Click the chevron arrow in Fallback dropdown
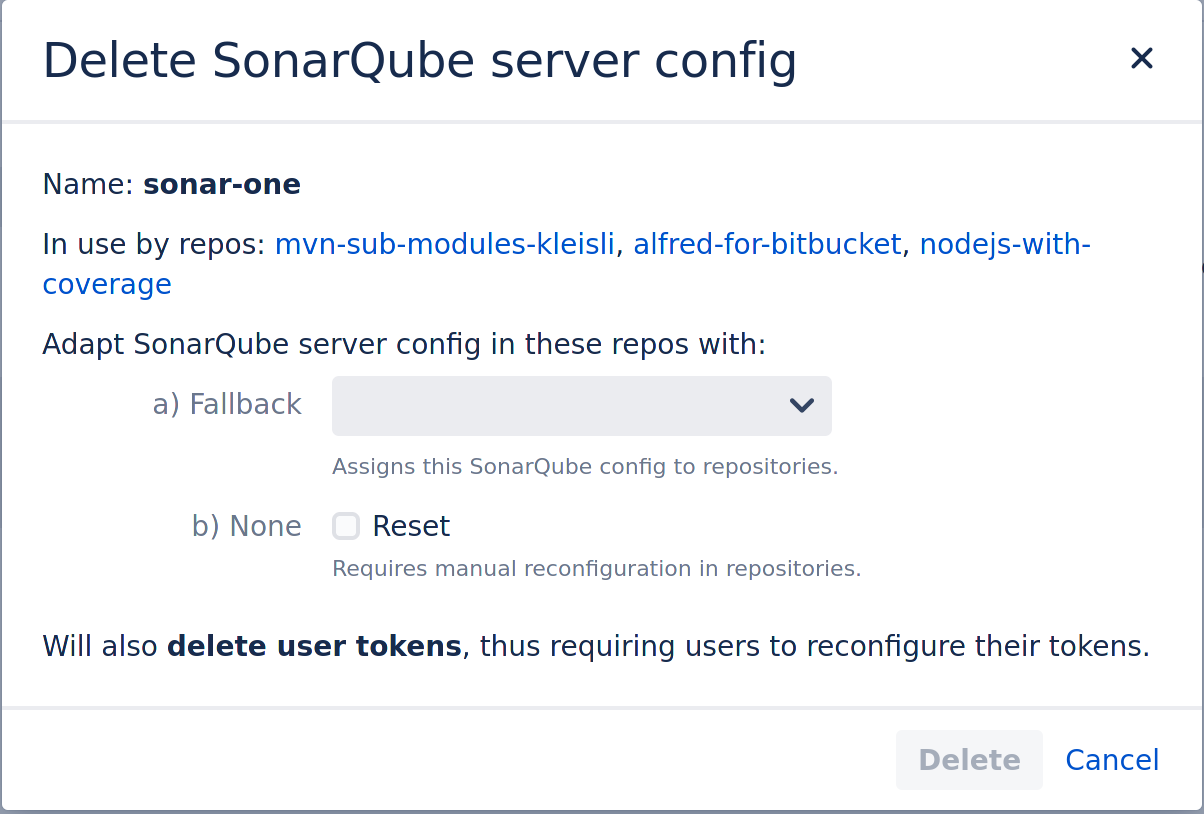 tap(801, 406)
